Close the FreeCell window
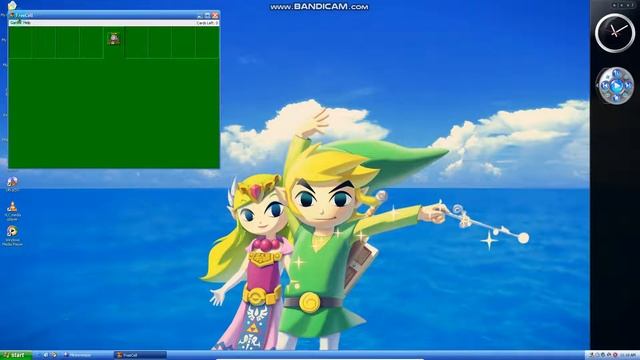640x360 pixels. click(215, 16)
